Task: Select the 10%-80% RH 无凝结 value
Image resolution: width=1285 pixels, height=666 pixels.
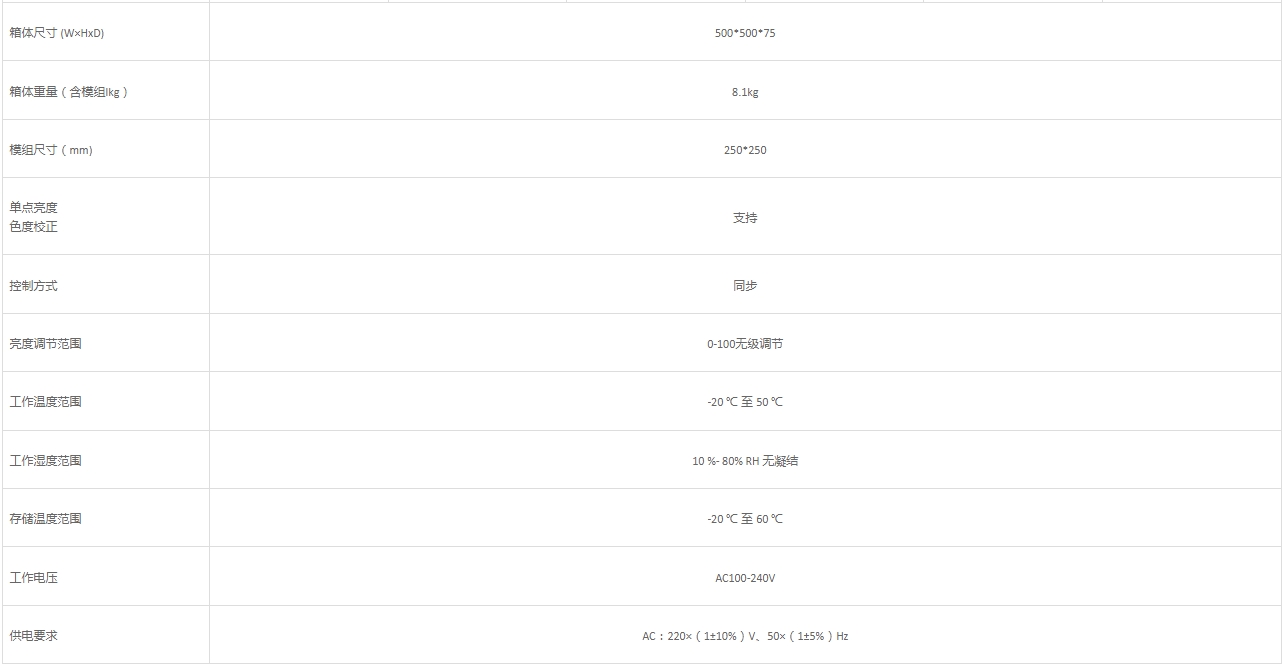Action: pos(745,461)
